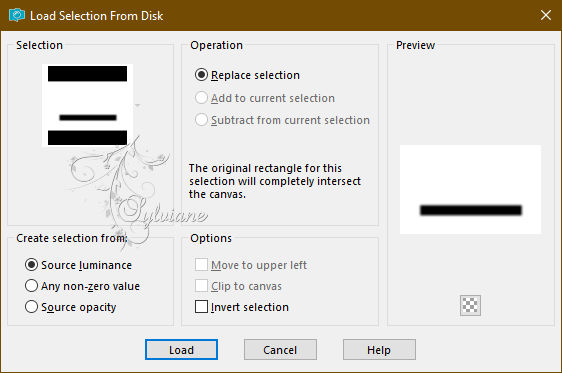This screenshot has height=373, width=562.
Task: Select Replace selection radio button
Action: point(201,75)
